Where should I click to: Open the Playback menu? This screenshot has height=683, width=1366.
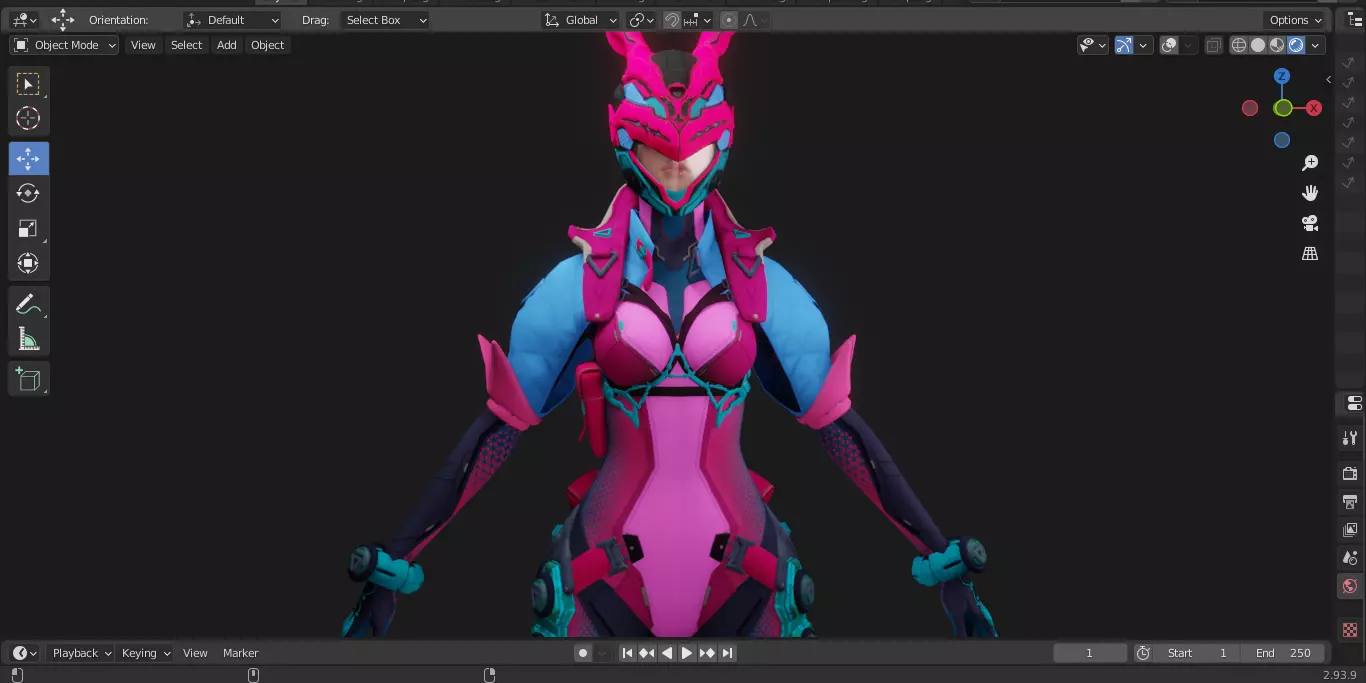[x=81, y=653]
